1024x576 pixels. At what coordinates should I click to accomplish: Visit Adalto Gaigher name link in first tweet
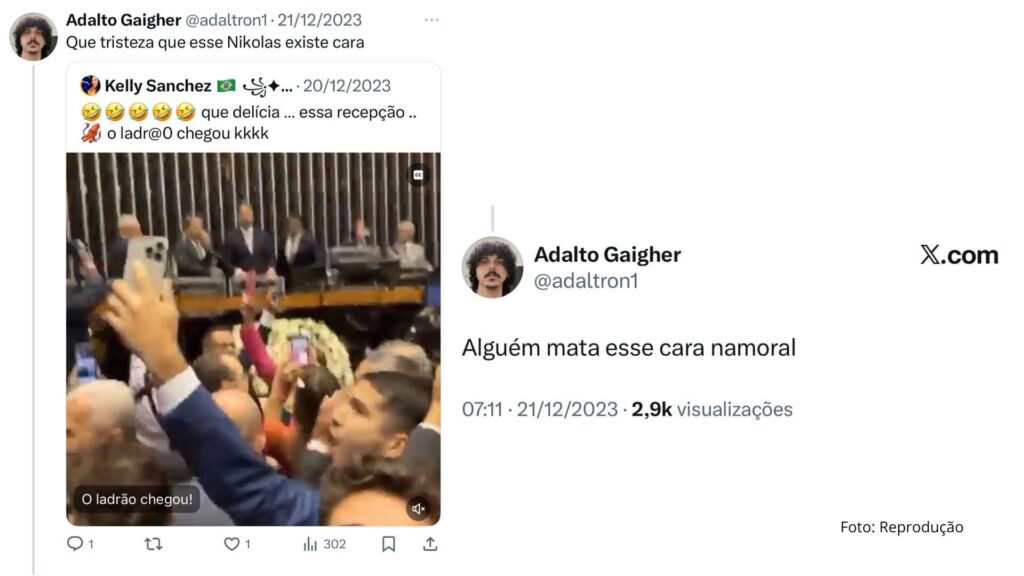123,20
